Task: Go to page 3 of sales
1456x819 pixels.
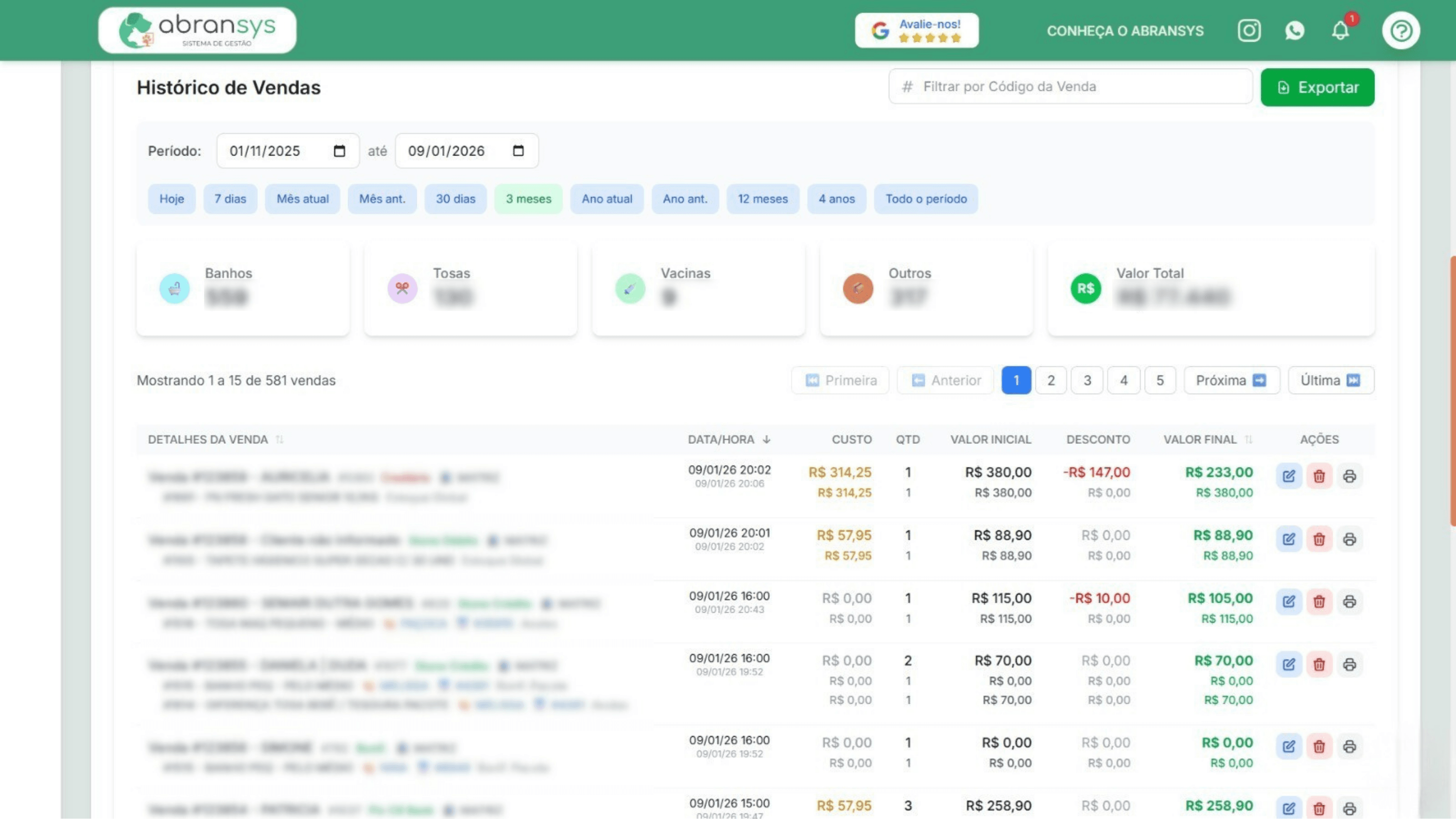Action: click(x=1087, y=380)
